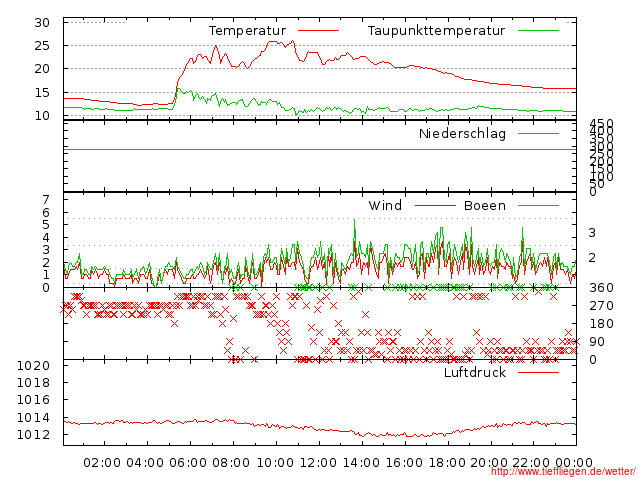Viewport: 640px width, 480px height.
Task: Select the red line sample beside Luftdruck
Action: tap(538, 372)
